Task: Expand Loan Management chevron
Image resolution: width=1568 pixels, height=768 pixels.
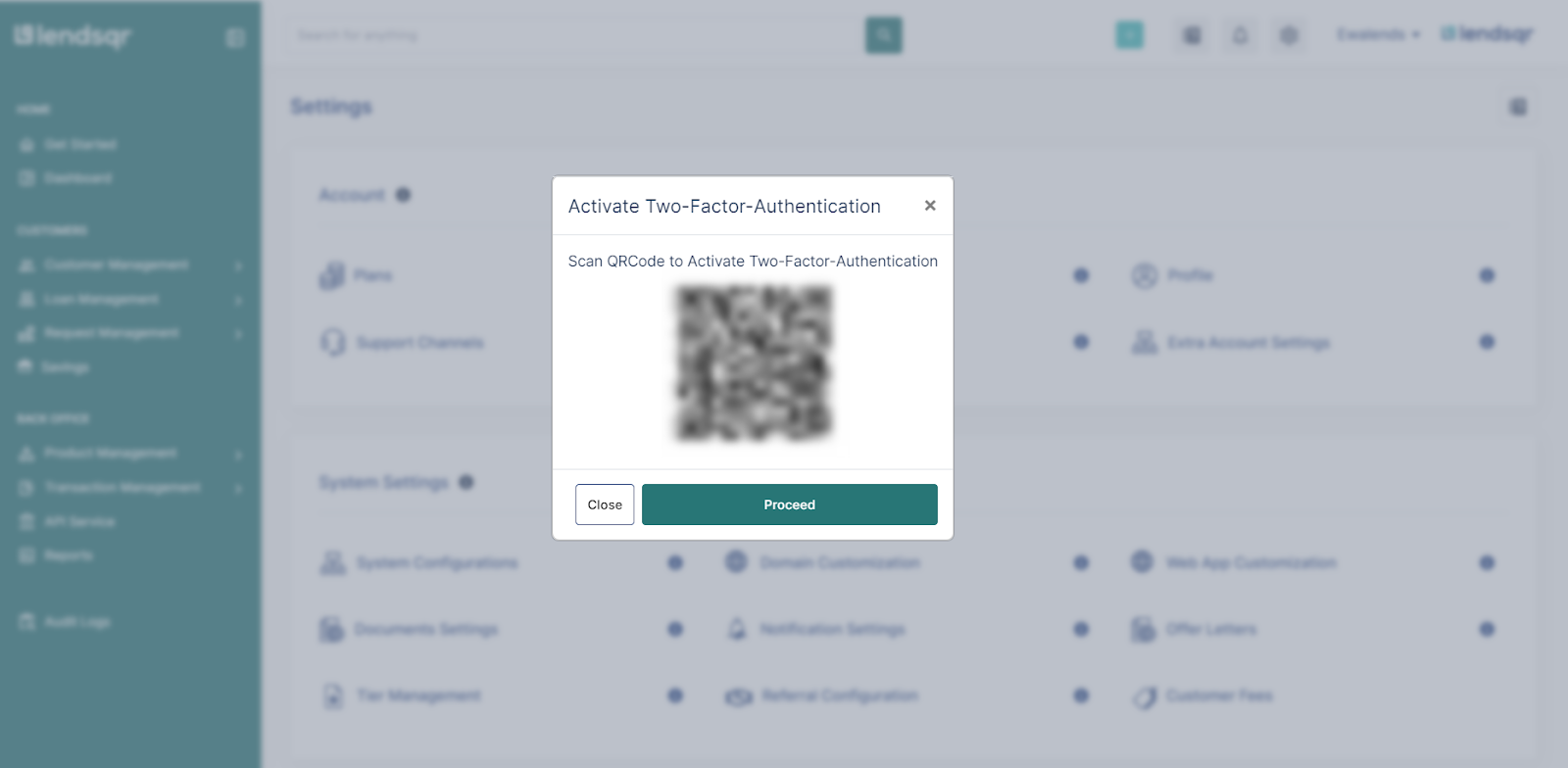Action: click(238, 300)
